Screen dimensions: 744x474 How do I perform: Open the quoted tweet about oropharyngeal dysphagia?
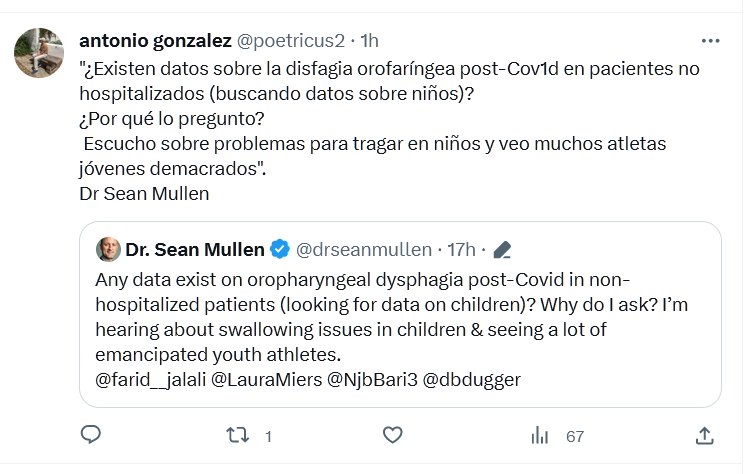400,314
